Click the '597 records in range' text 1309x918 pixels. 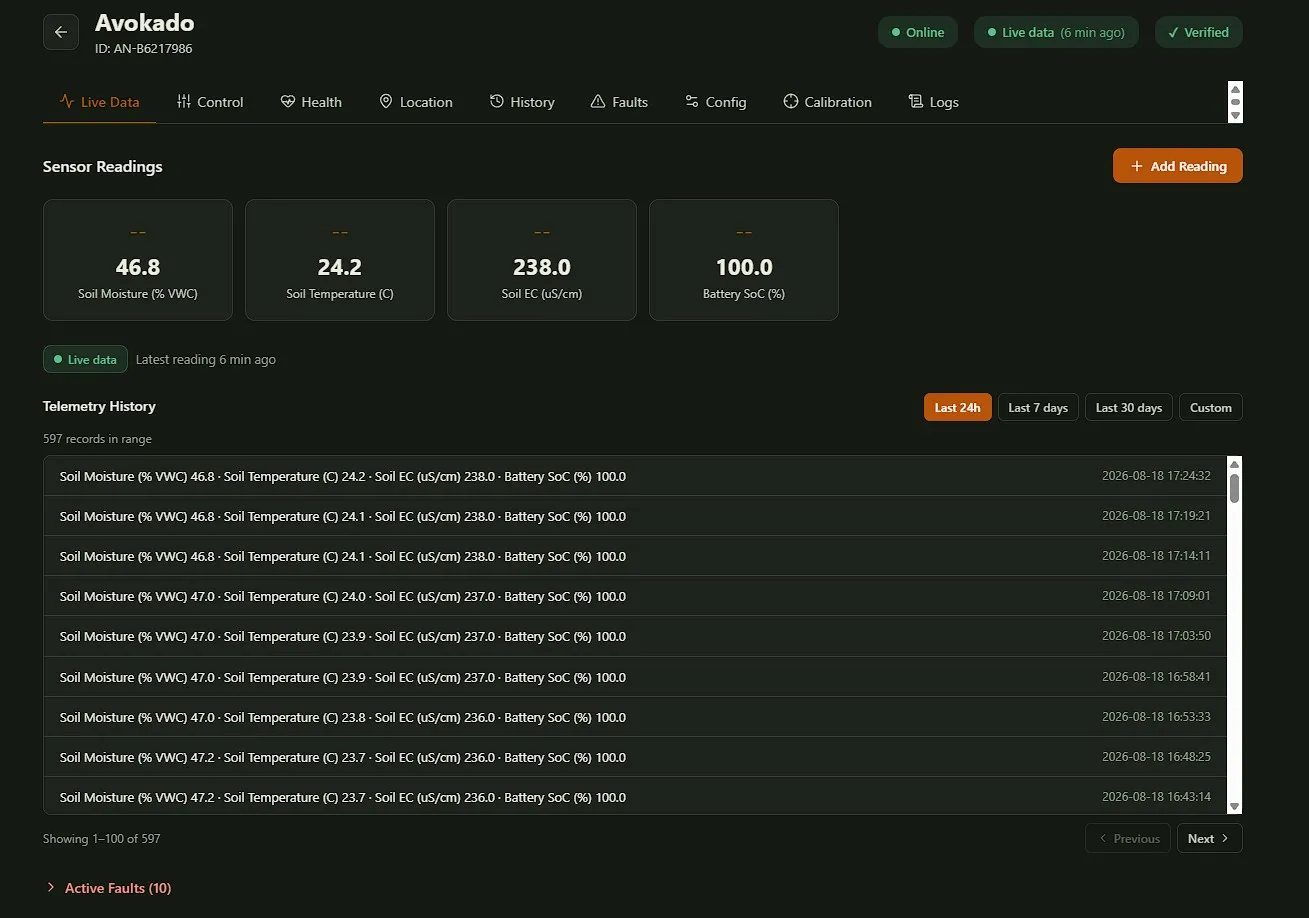click(x=97, y=439)
